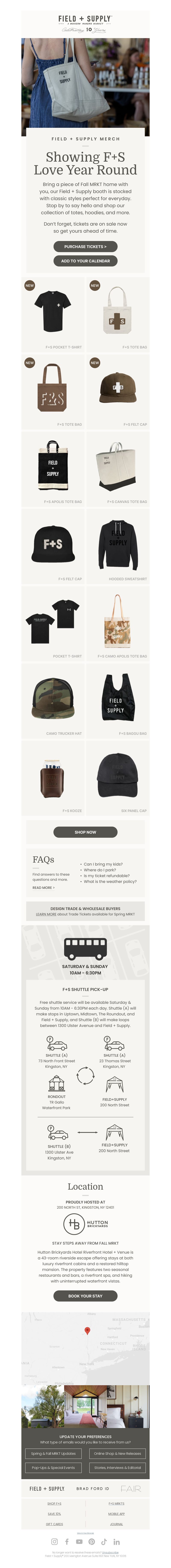
Task: Open the YouTube icon in the footer
Action: (x=79, y=1542)
